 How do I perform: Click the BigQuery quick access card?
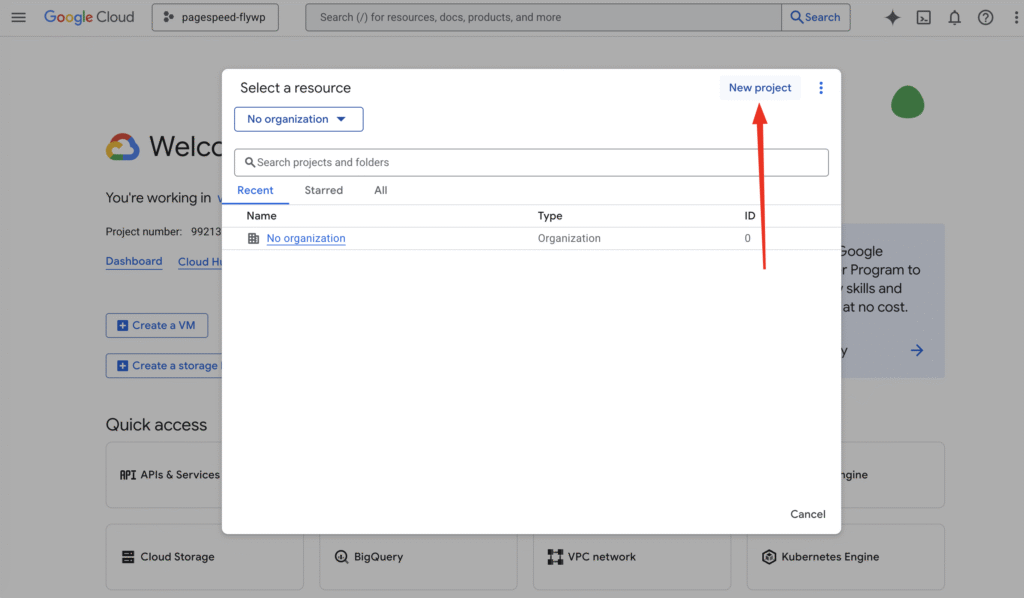point(418,557)
